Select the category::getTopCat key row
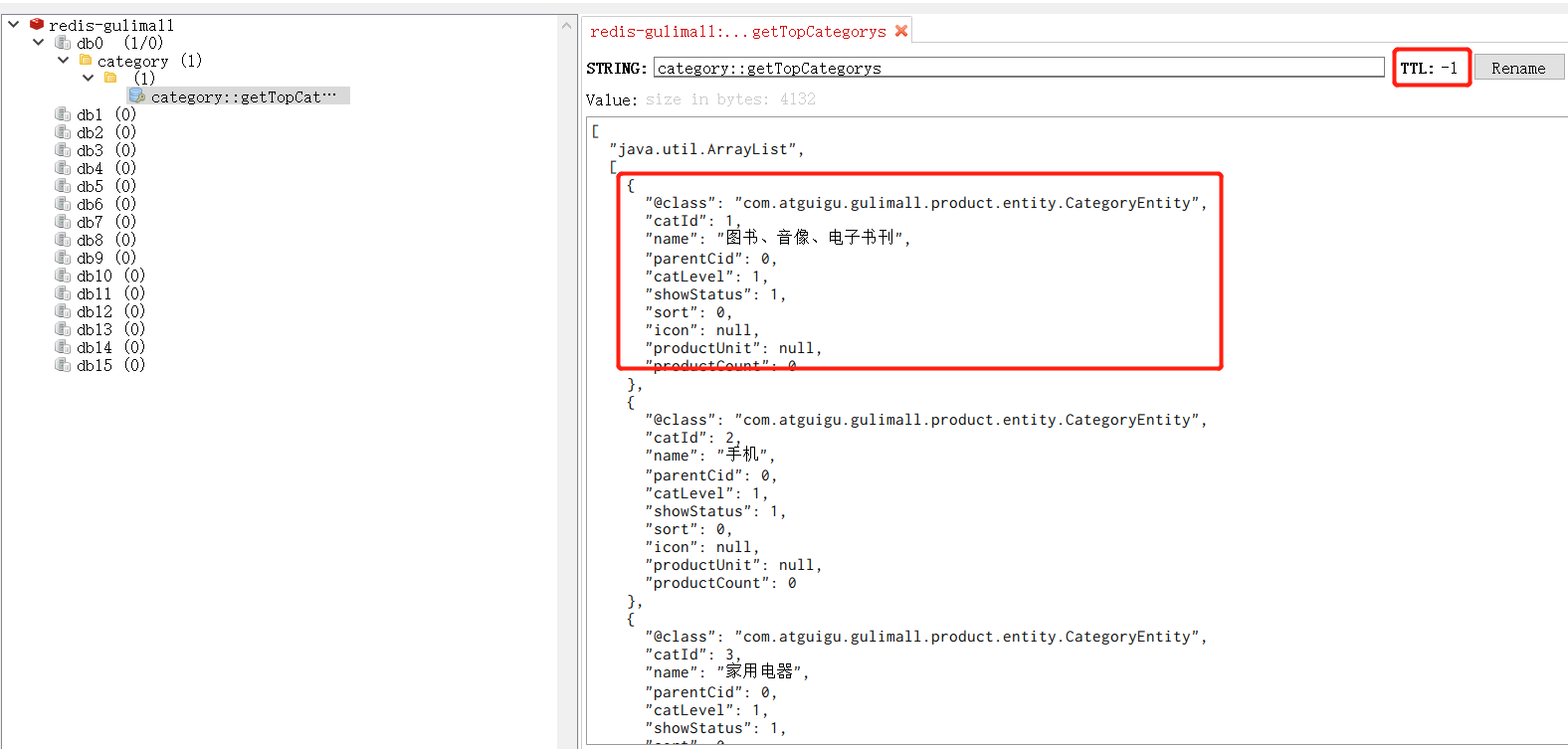Viewport: 1568px width, 749px height. 239,95
